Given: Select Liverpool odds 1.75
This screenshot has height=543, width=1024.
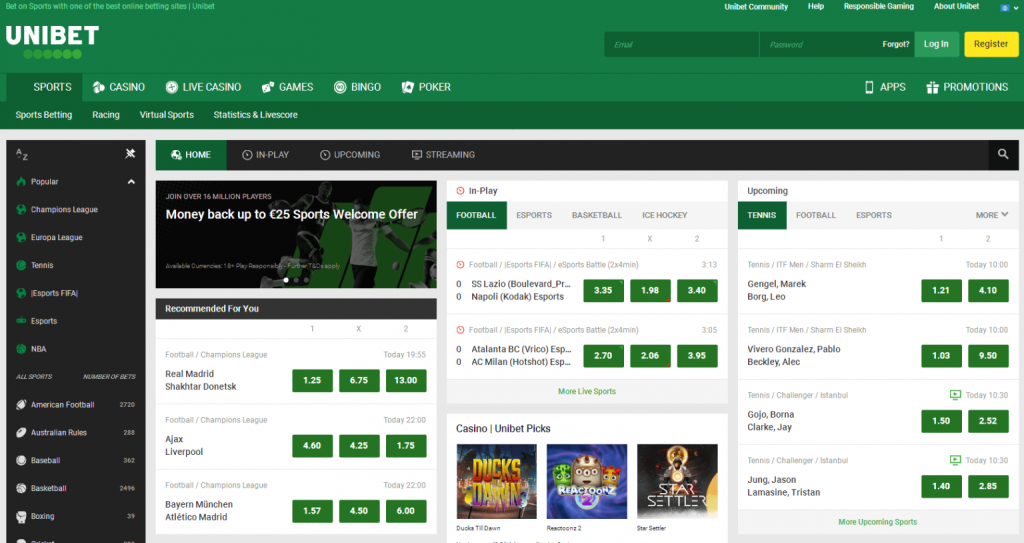Looking at the screenshot, I should 406,446.
